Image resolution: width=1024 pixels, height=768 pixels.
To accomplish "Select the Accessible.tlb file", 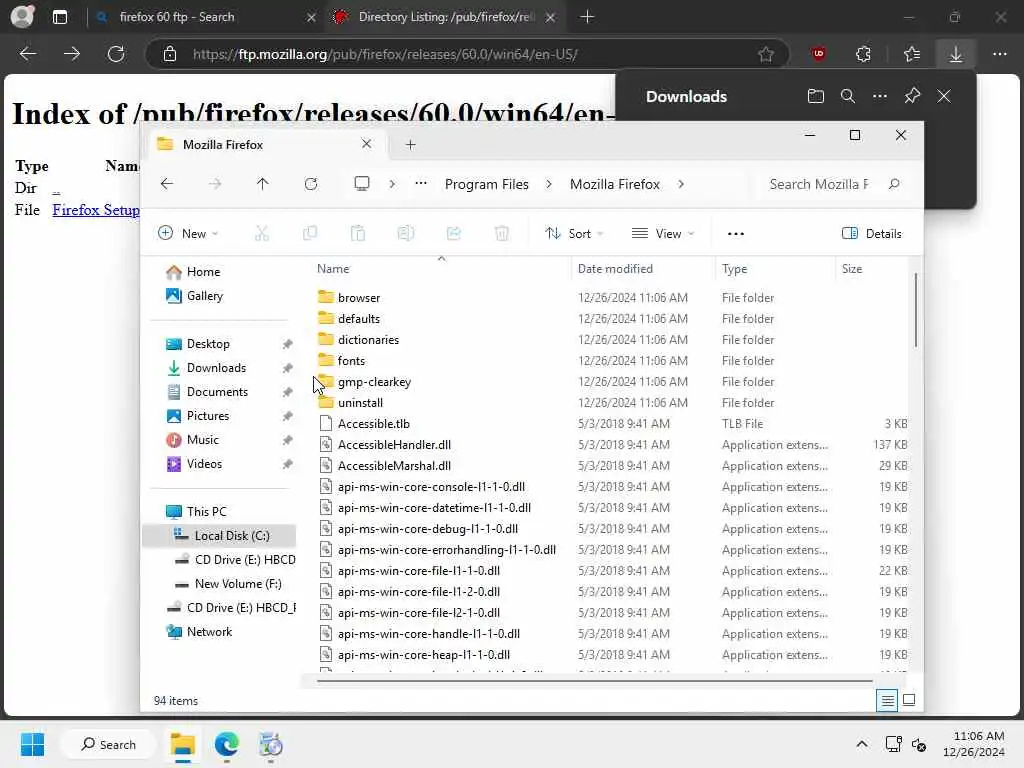I will (374, 424).
